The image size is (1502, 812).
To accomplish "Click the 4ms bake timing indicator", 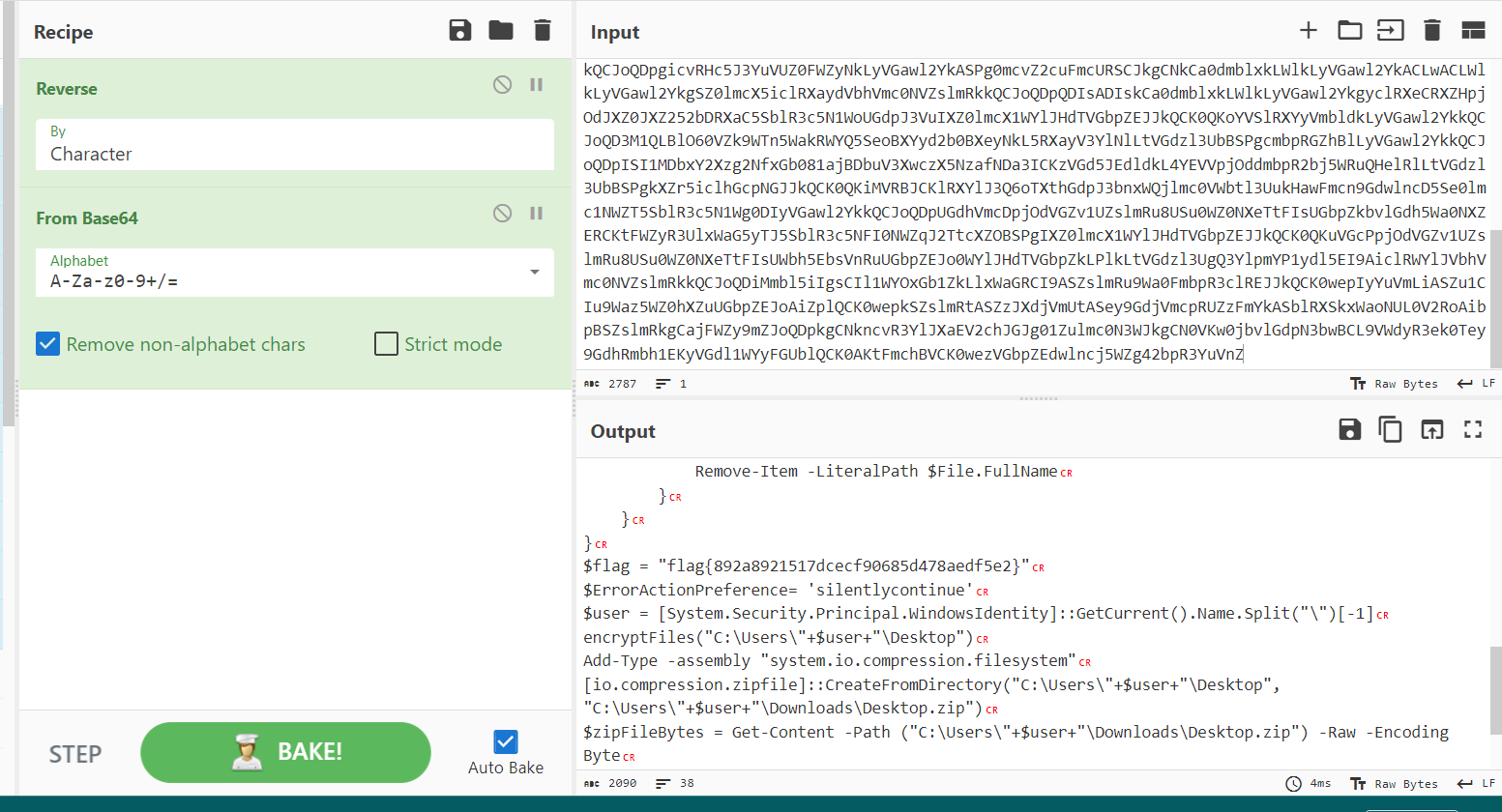I will [1309, 784].
